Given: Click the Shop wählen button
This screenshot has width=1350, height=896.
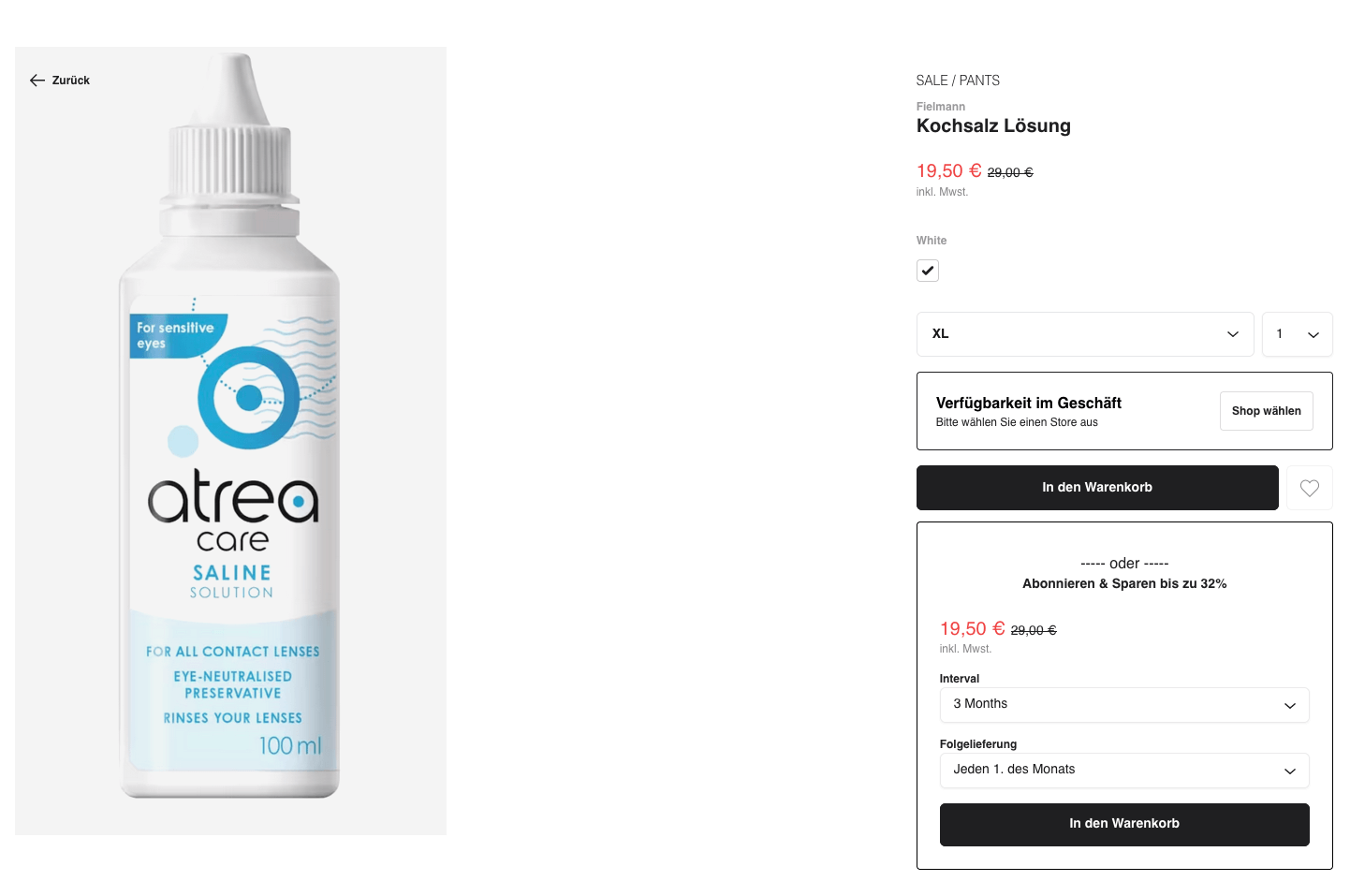Looking at the screenshot, I should [x=1266, y=411].
